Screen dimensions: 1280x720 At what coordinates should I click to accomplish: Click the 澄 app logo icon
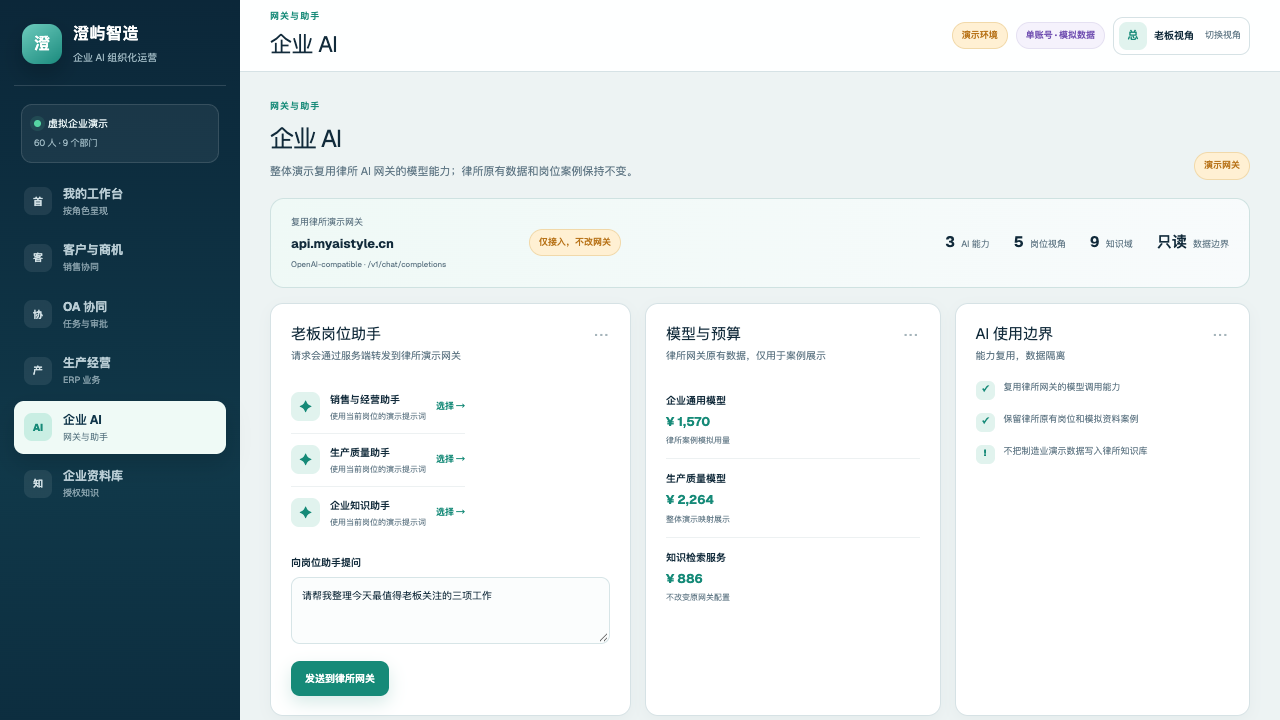42,44
